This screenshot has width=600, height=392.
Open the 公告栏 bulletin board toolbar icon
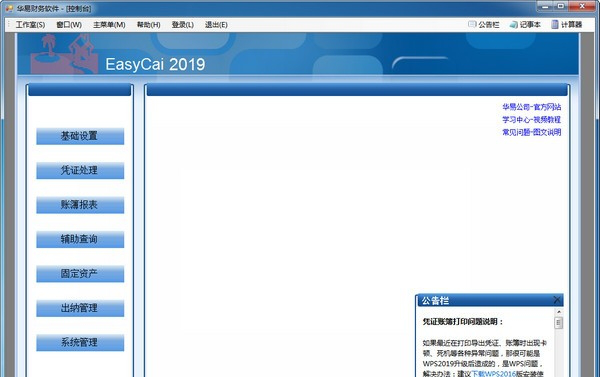484,24
